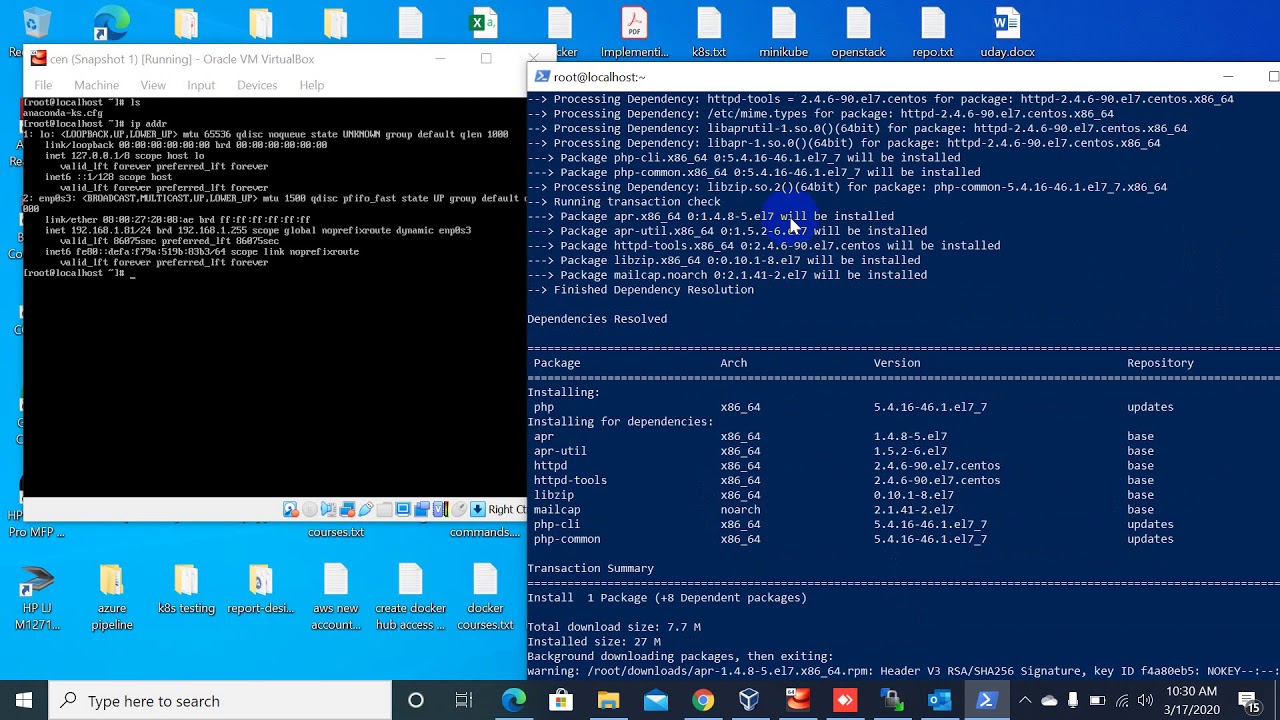Click the OneDrive cloud tray icon
This screenshot has height=720, width=1280.
(1049, 700)
